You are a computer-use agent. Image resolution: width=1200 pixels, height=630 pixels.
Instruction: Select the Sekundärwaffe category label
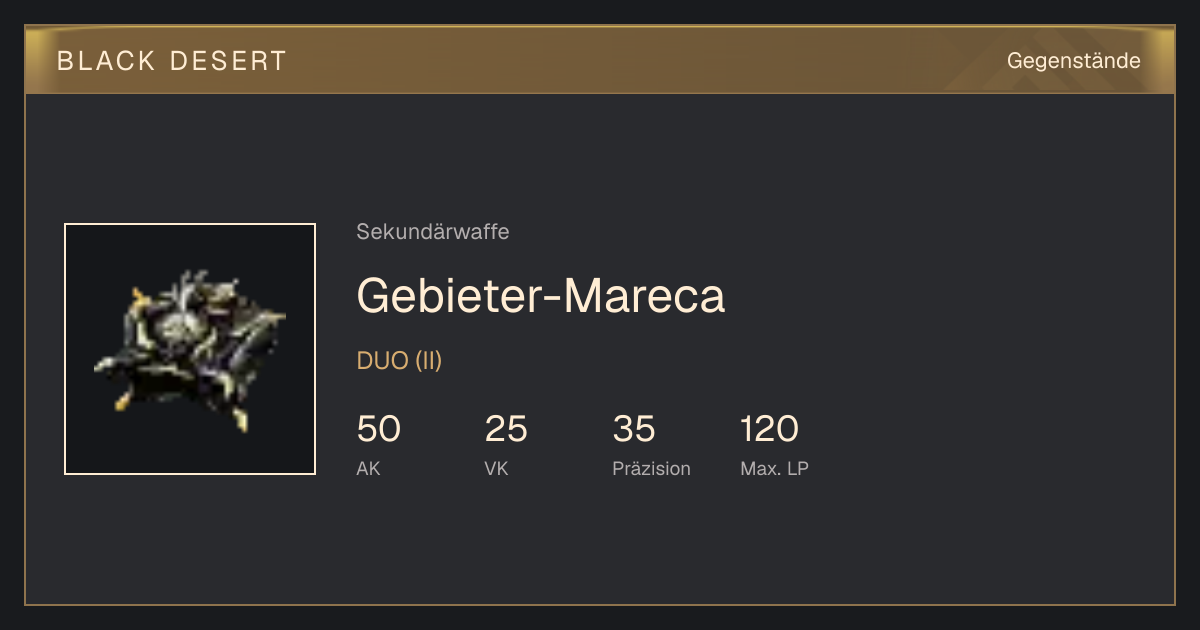click(433, 232)
